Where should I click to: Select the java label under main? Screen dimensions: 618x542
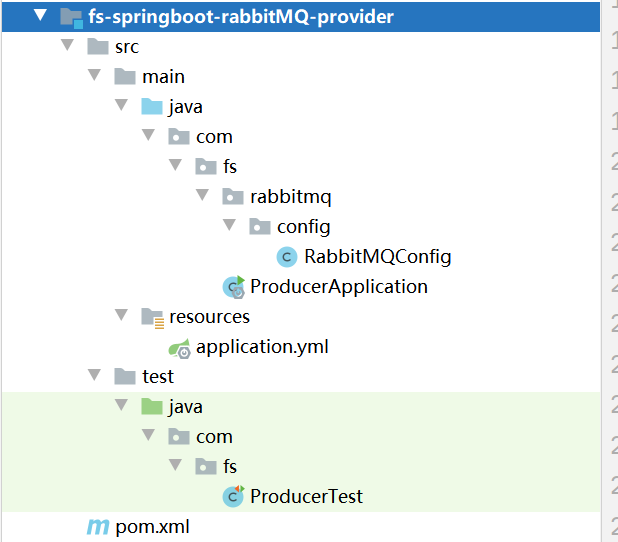pos(186,107)
